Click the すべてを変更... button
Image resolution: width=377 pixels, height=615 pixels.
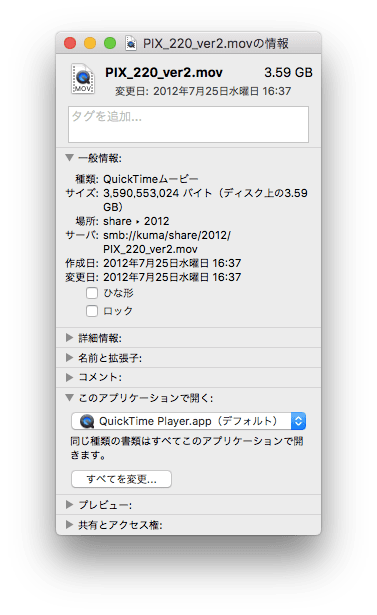121,479
